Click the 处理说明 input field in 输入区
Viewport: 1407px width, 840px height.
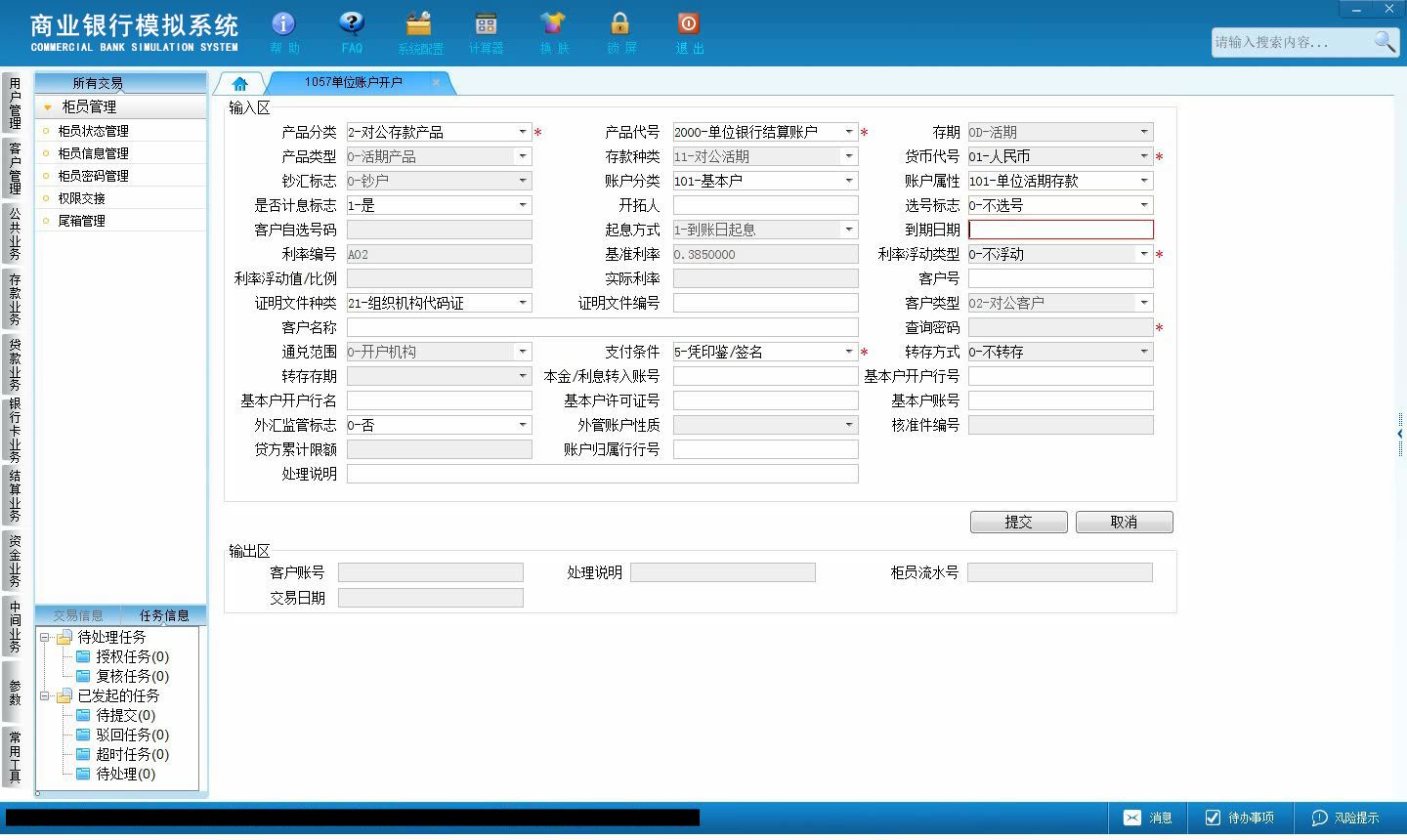pyautogui.click(x=603, y=474)
